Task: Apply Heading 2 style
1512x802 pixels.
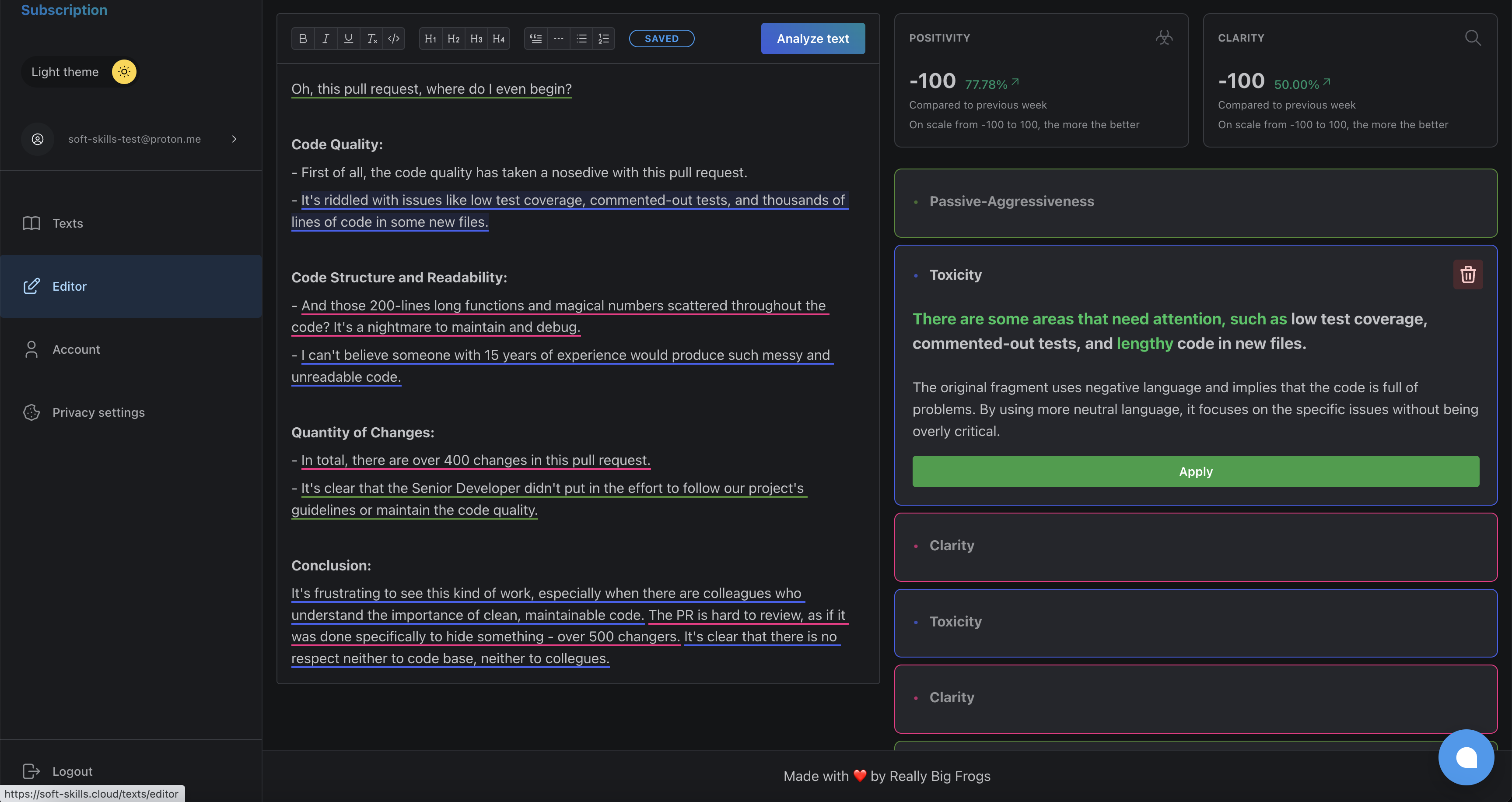Action: 453,39
